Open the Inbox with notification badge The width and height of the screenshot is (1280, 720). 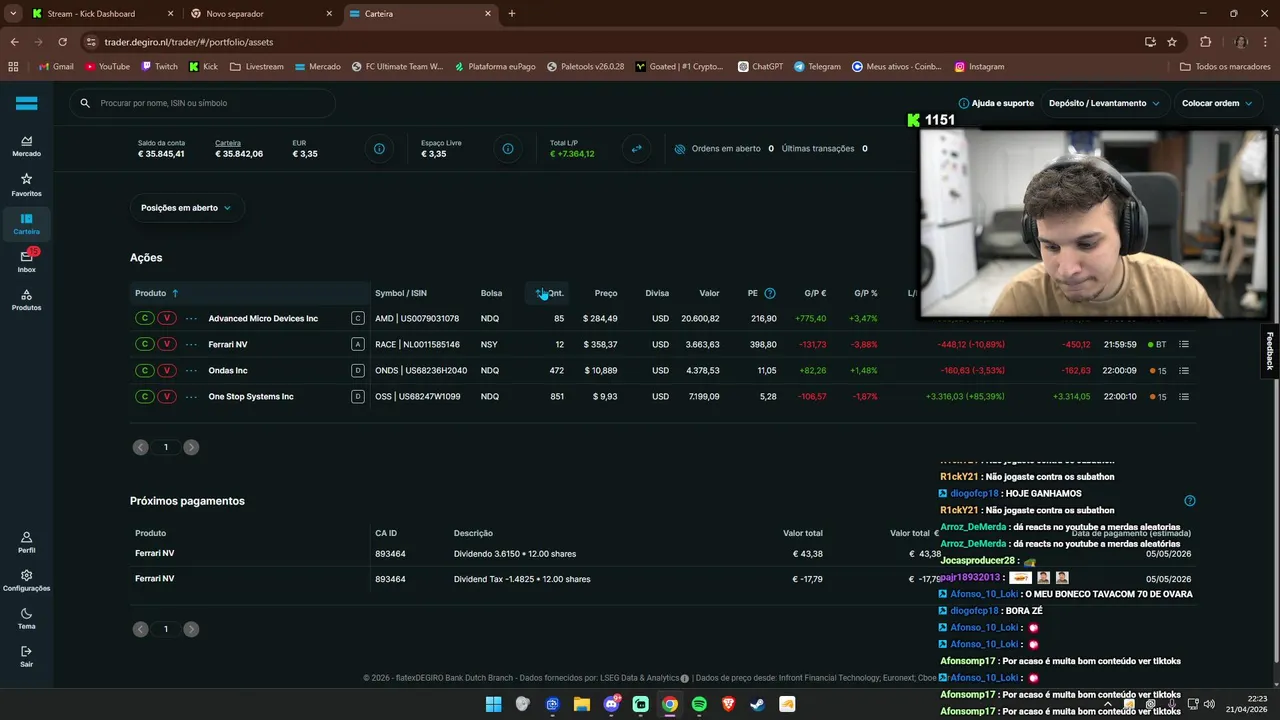tap(26, 261)
